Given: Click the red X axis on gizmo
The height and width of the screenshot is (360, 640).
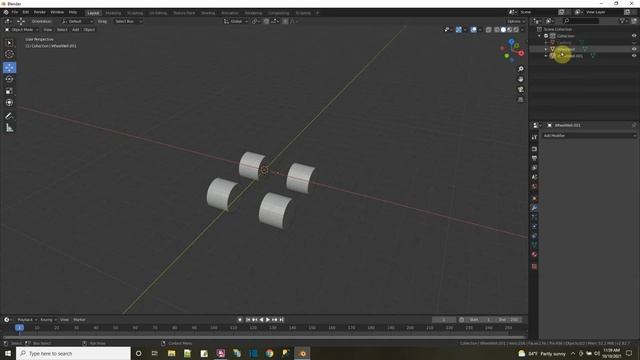Looking at the screenshot, I should point(521,53).
